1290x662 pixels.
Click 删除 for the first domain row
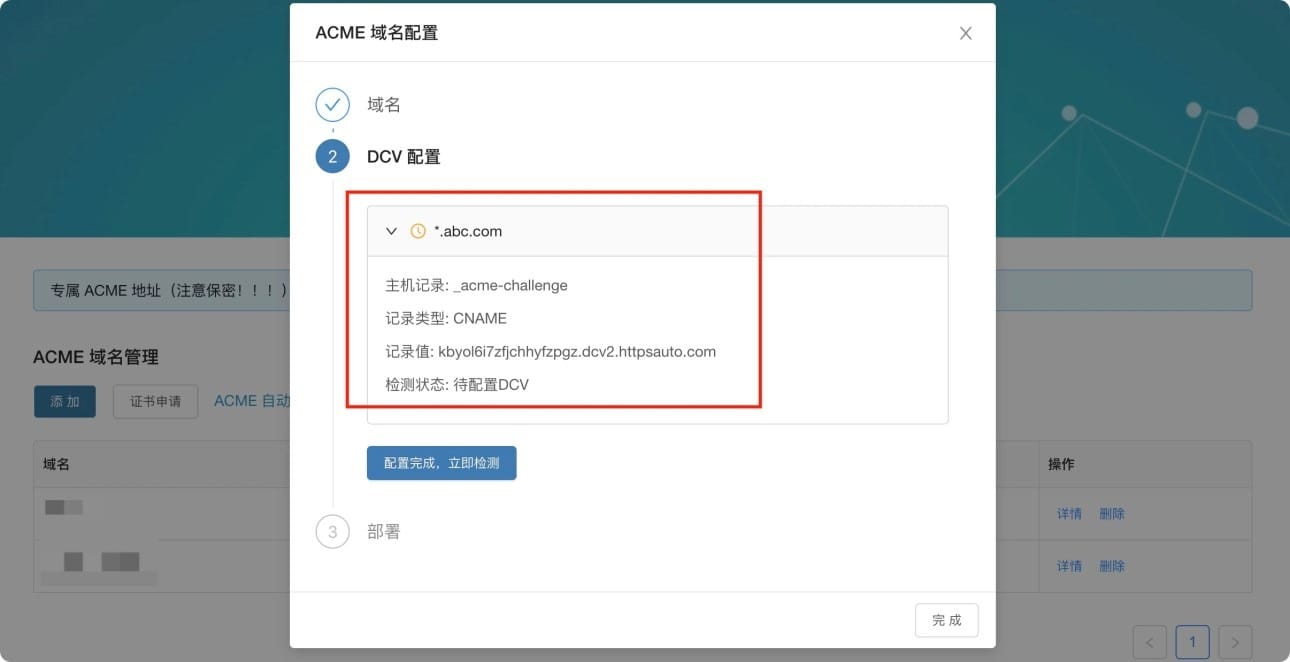coord(1112,514)
